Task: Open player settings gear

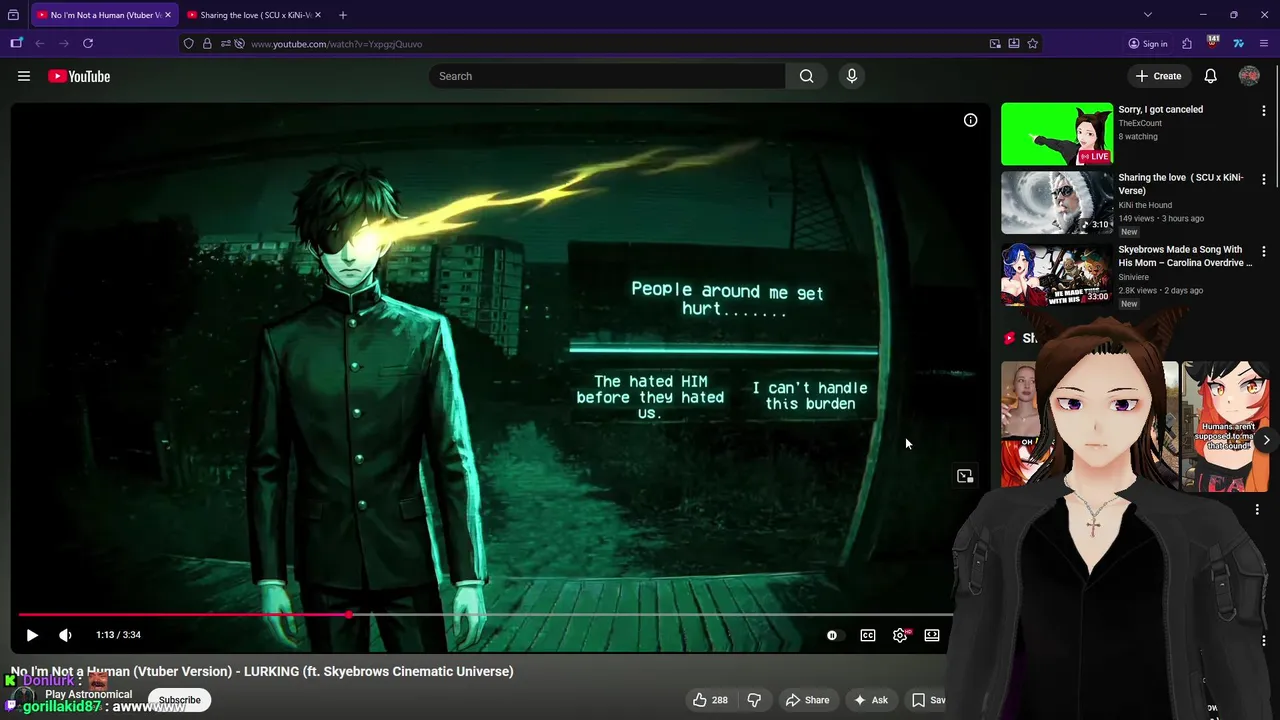Action: [900, 635]
